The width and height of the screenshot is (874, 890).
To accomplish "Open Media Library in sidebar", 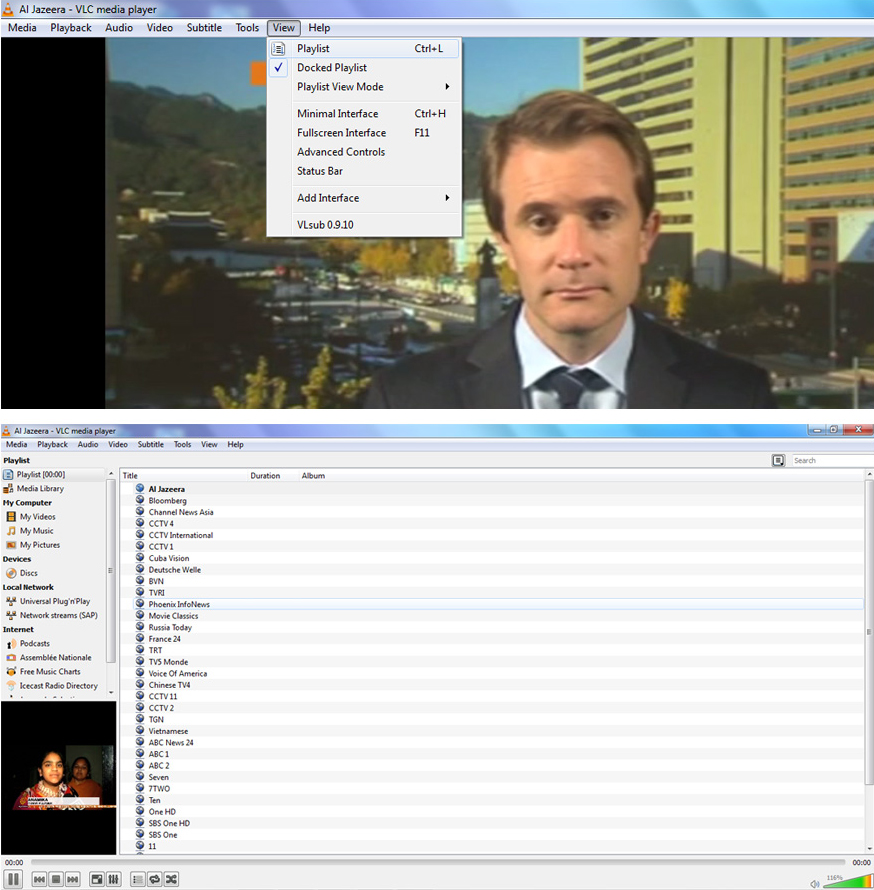I will click(40, 488).
